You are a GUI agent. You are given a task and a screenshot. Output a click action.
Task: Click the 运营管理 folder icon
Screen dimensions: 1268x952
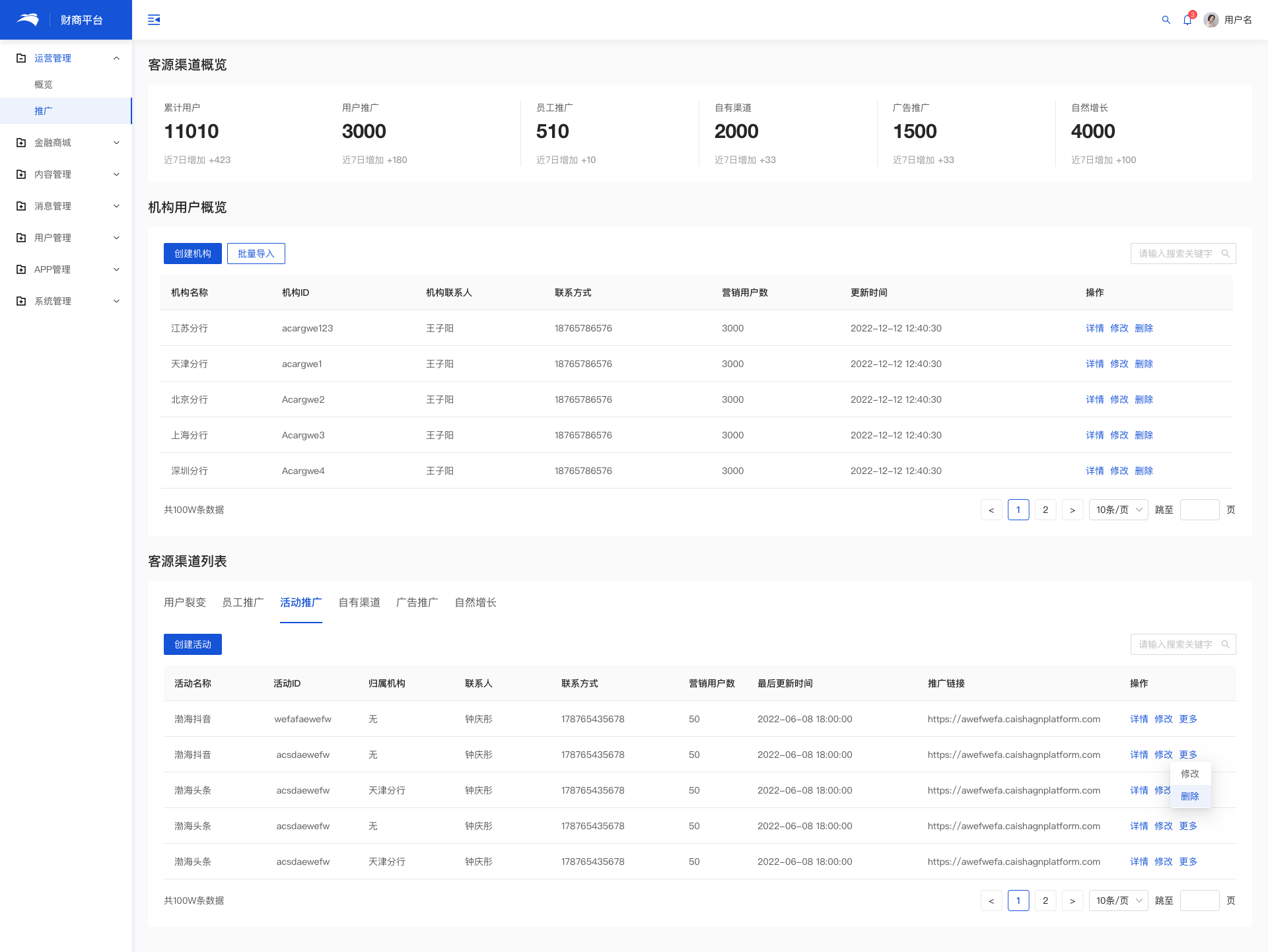click(x=21, y=58)
